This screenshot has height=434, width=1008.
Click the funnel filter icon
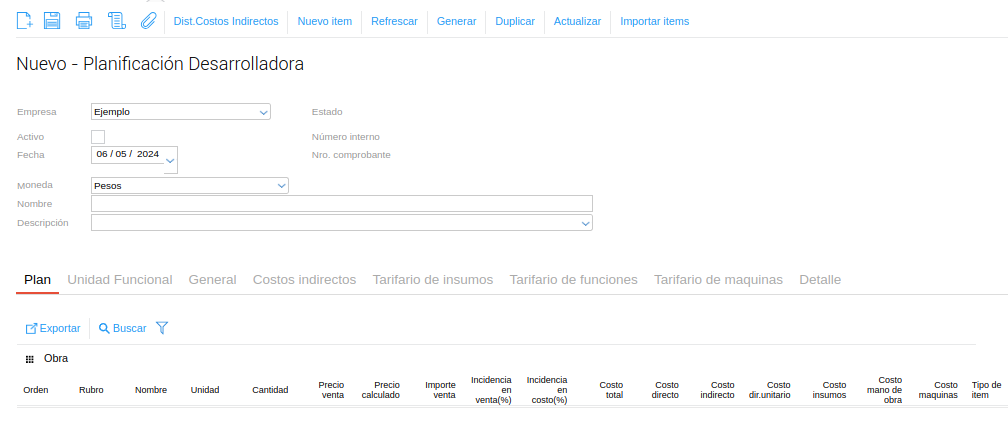[x=162, y=328]
